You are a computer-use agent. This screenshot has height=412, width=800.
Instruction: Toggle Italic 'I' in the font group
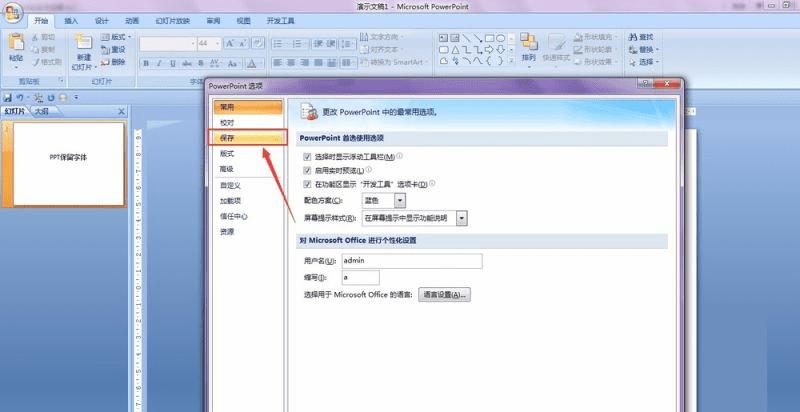pyautogui.click(x=159, y=64)
